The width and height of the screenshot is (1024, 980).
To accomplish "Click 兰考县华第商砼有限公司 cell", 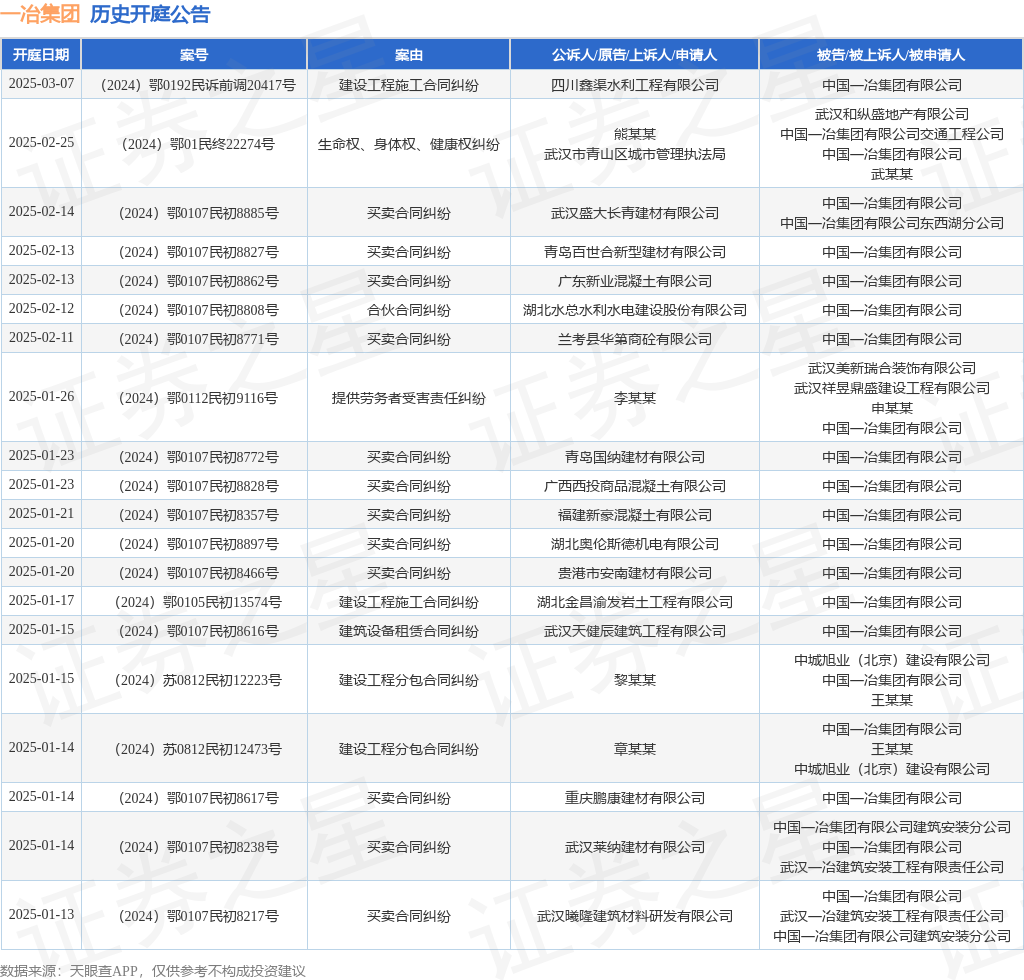I will 634,339.
